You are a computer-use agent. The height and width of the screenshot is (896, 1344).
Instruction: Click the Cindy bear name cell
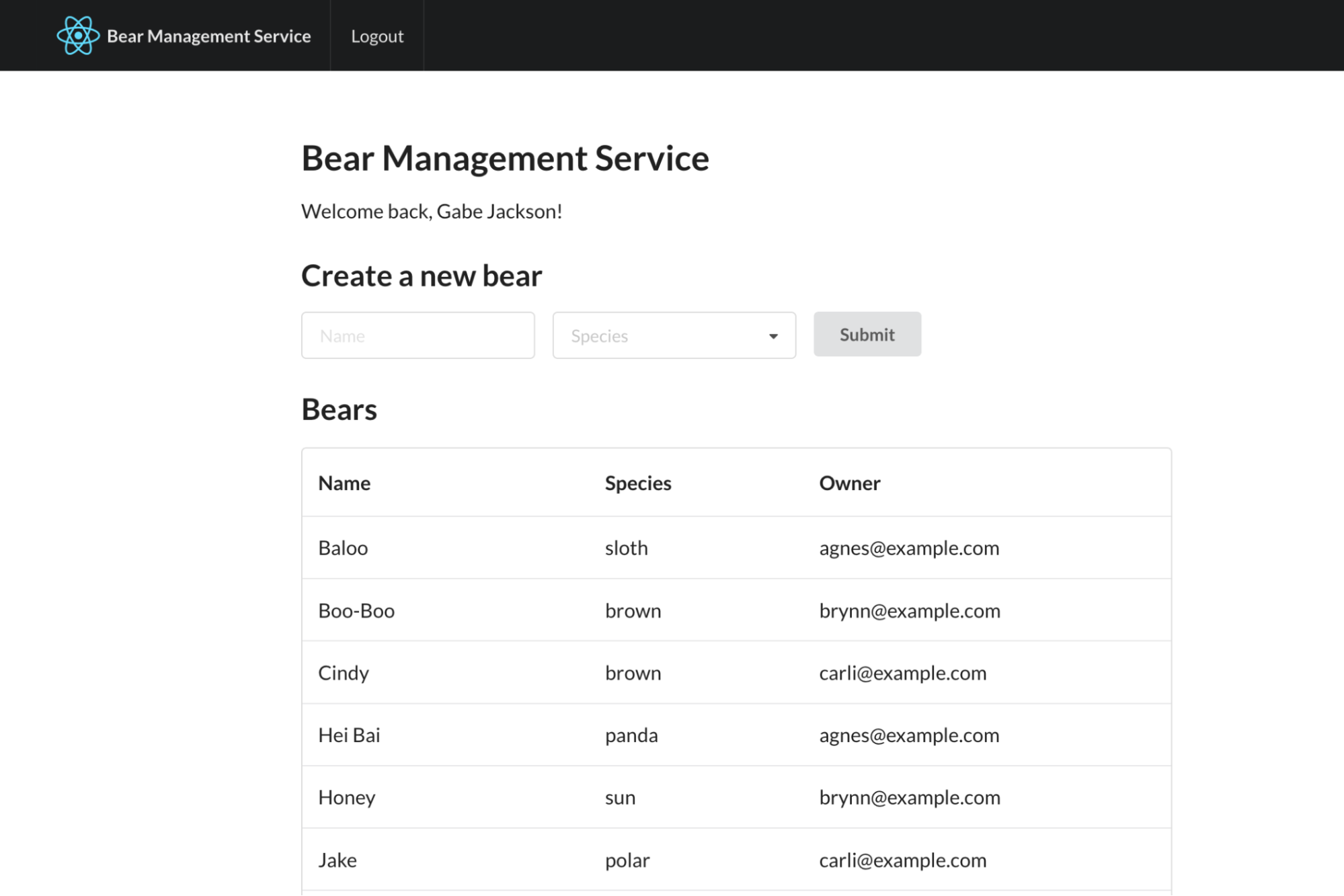coord(344,674)
